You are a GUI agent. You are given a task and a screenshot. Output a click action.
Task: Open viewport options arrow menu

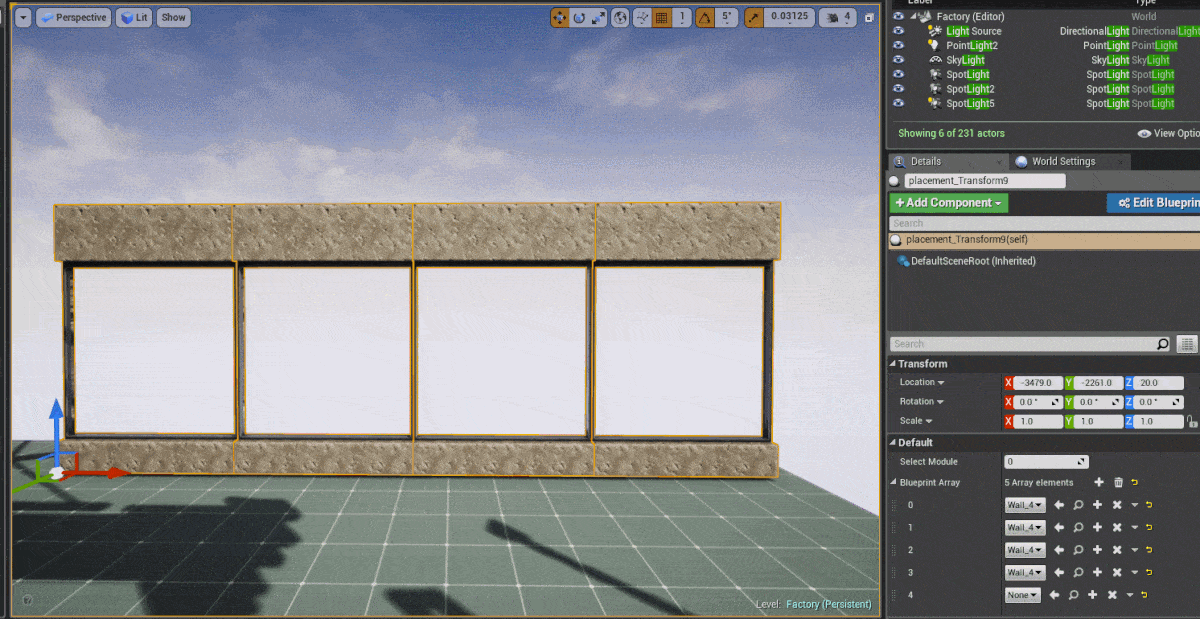(23, 17)
